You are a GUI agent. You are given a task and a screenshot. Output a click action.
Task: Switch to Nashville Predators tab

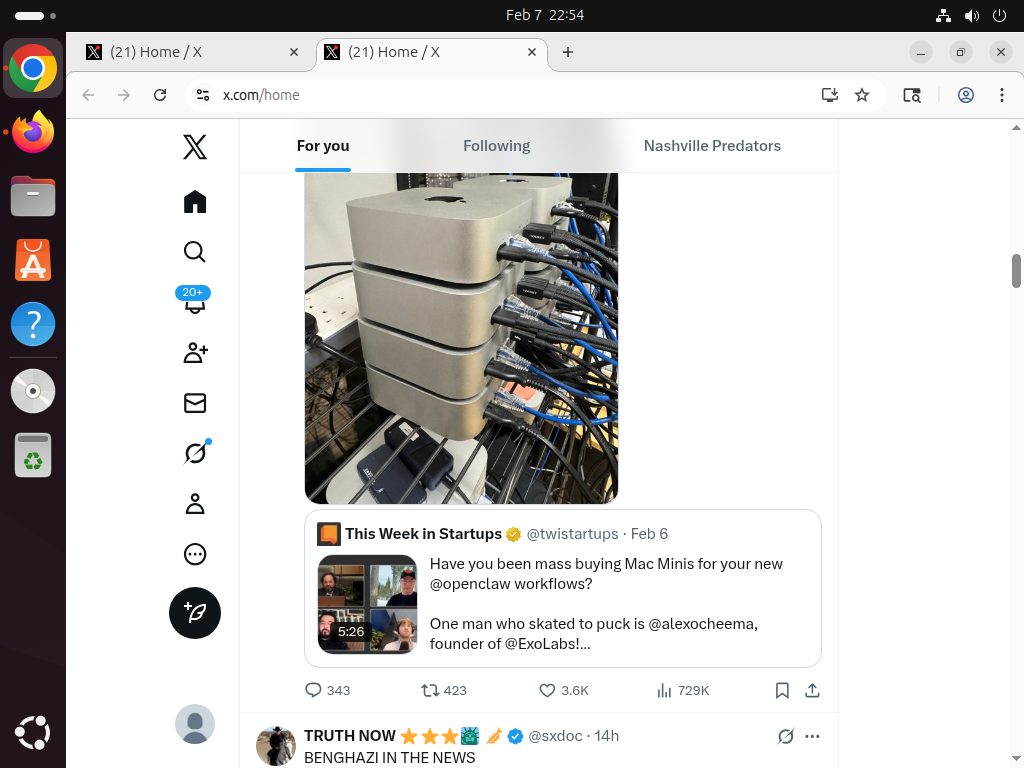(x=712, y=146)
